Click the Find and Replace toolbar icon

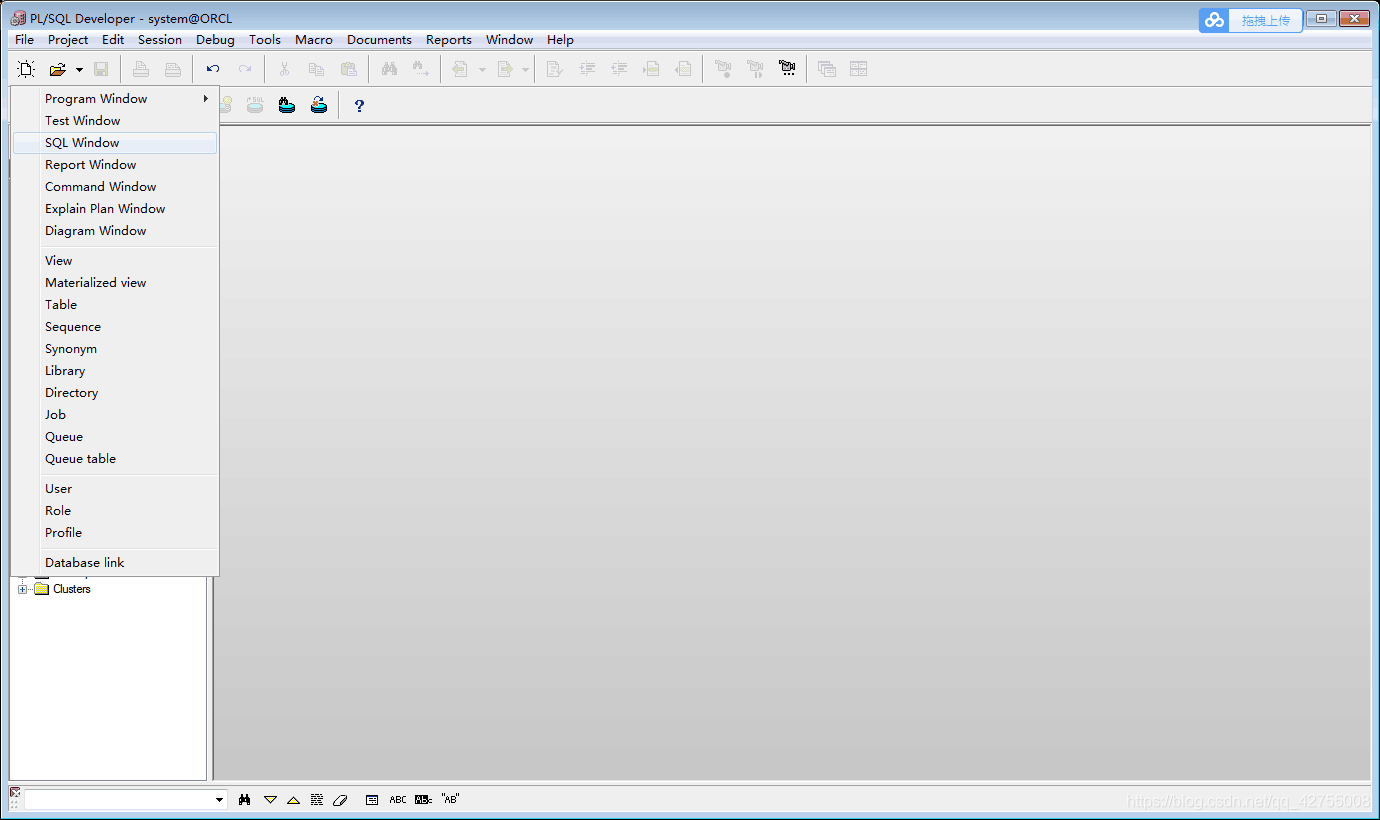(x=421, y=69)
